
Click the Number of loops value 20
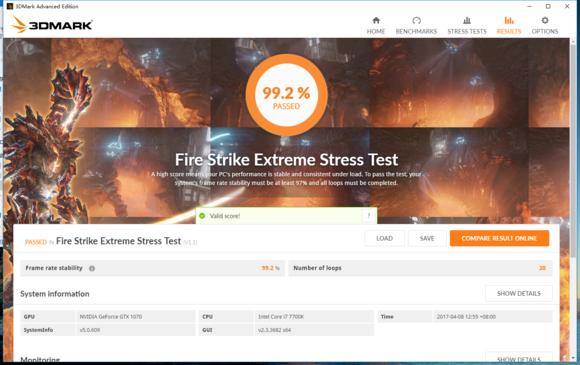(542, 268)
